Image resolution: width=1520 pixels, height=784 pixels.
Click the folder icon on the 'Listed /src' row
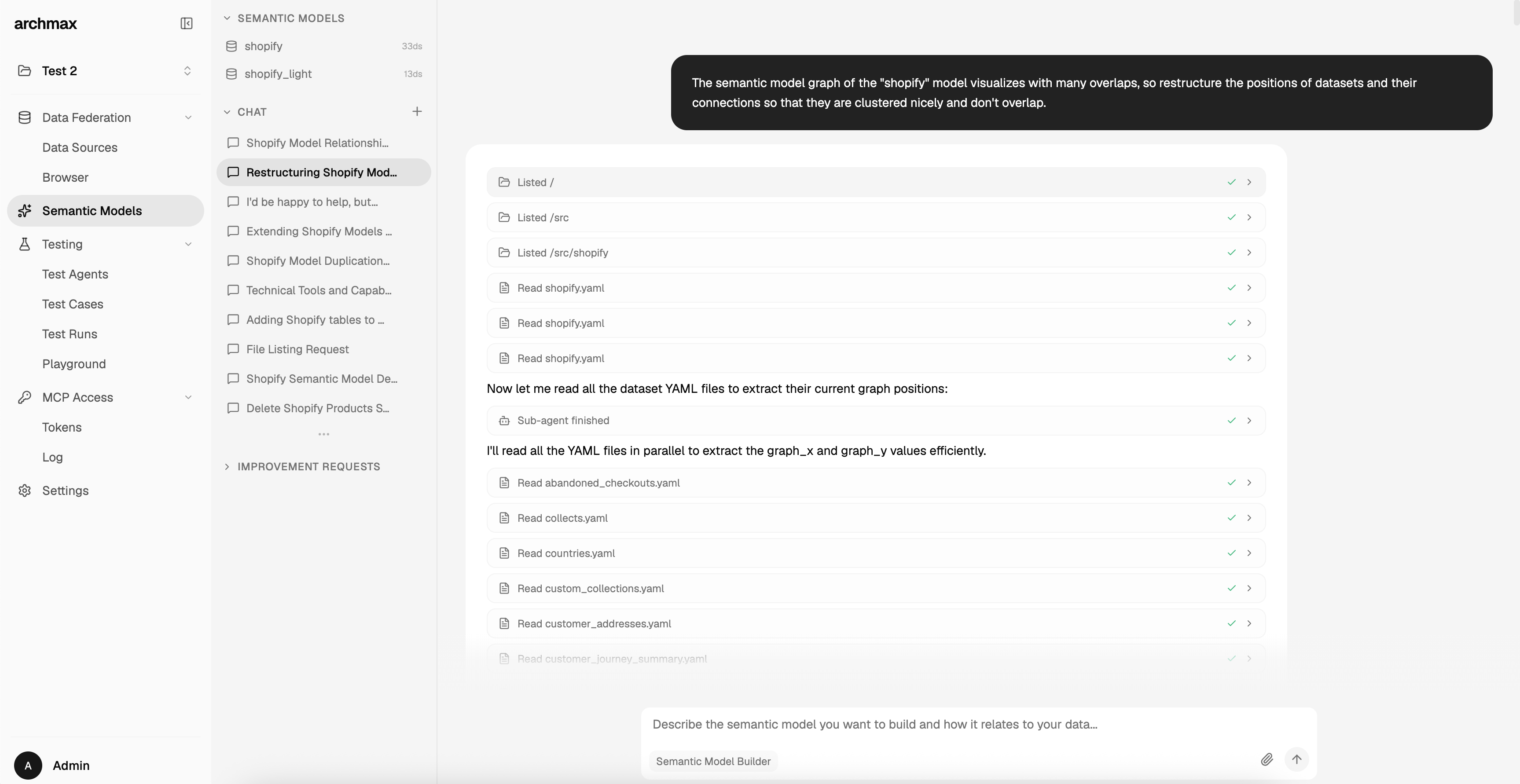(504, 217)
